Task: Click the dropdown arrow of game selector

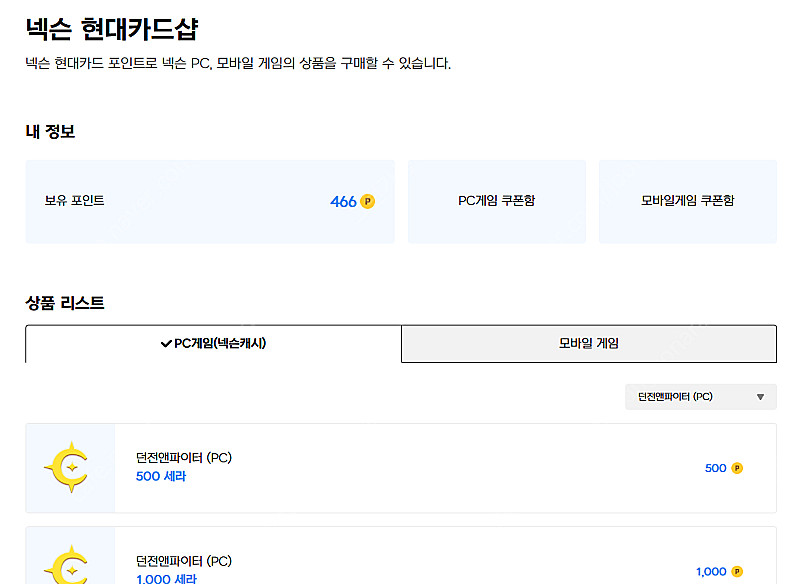Action: (x=760, y=397)
